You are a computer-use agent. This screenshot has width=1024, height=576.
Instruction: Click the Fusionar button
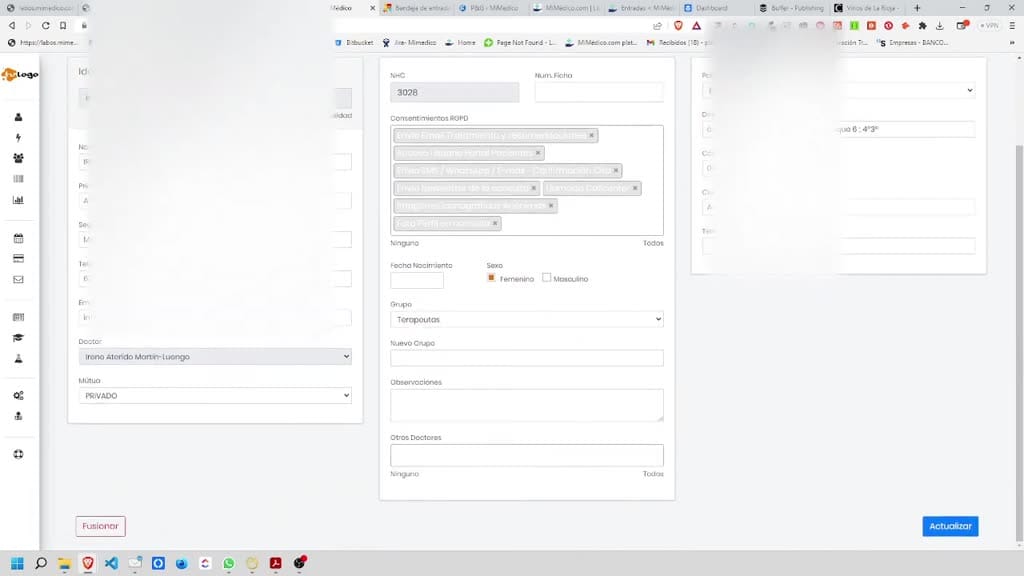(x=100, y=526)
